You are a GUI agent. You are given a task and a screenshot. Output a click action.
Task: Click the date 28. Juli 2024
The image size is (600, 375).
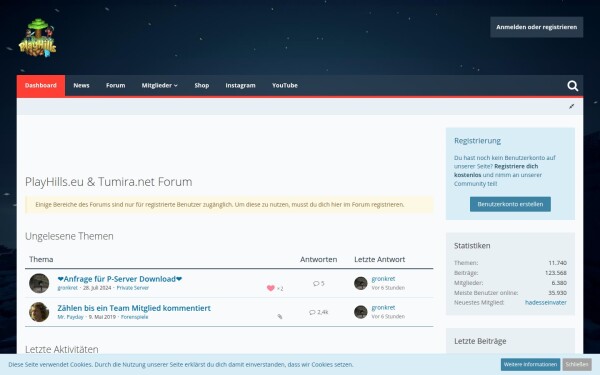click(97, 288)
